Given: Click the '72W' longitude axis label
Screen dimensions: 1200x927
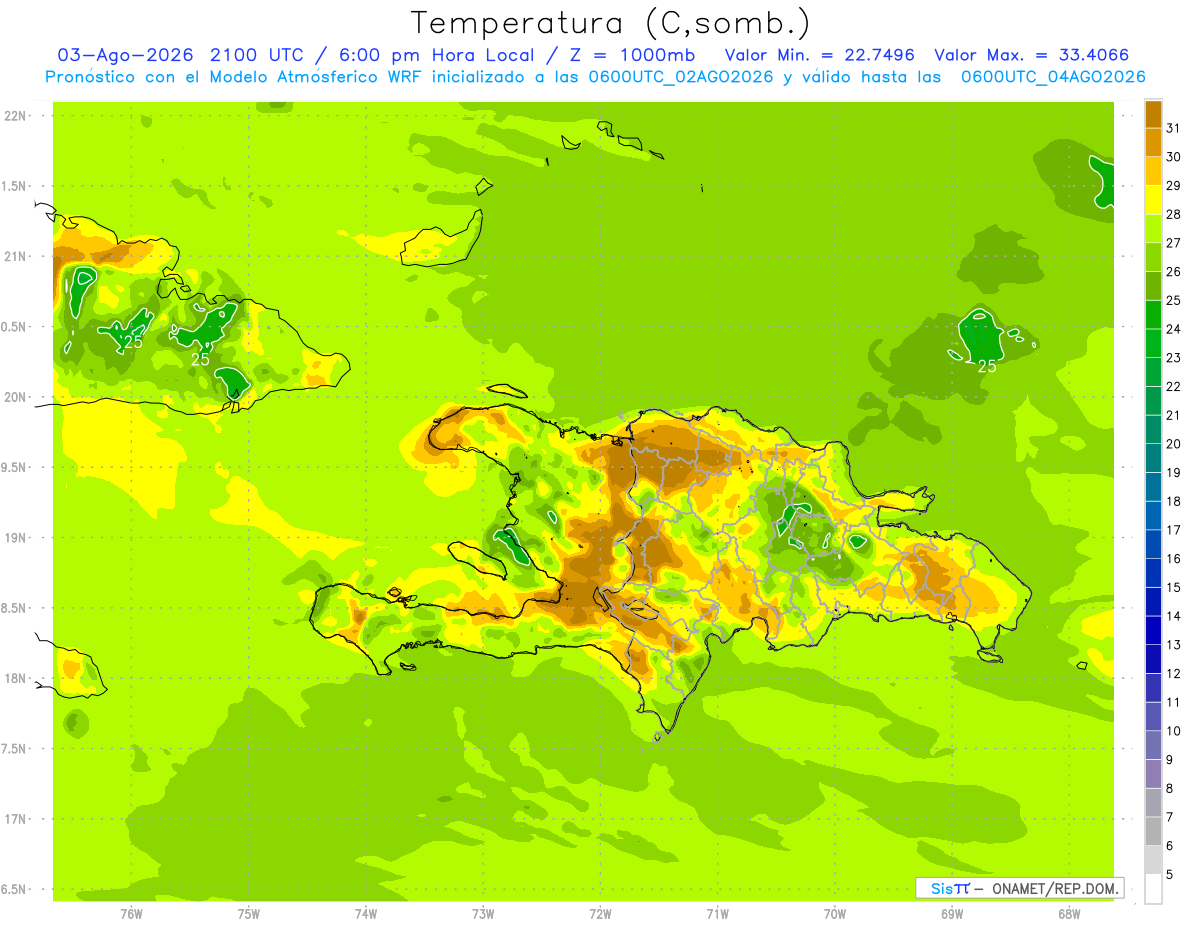Looking at the screenshot, I should click(600, 913).
